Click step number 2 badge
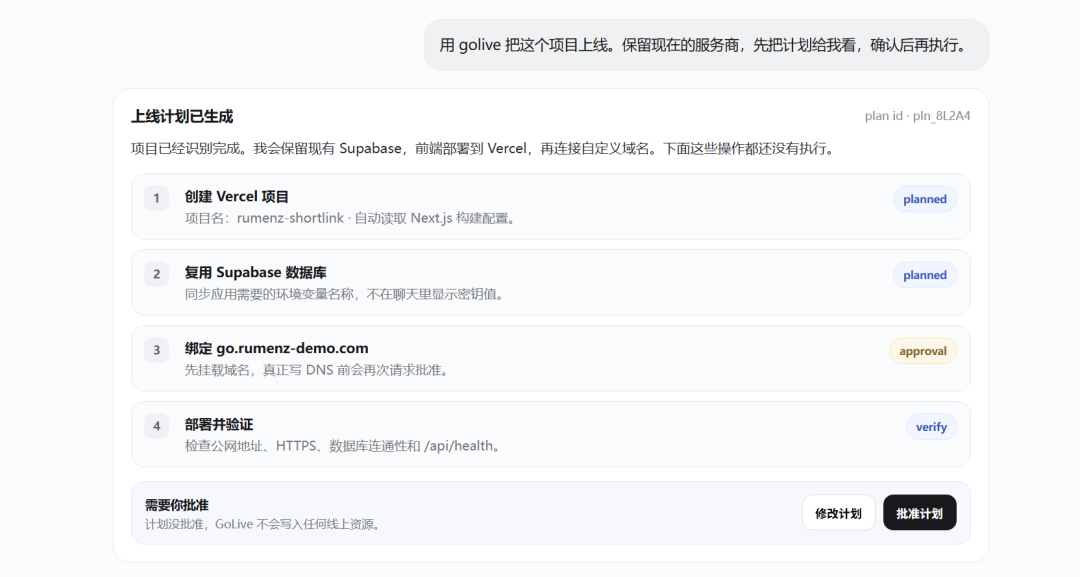The height and width of the screenshot is (577, 1080). [156, 274]
